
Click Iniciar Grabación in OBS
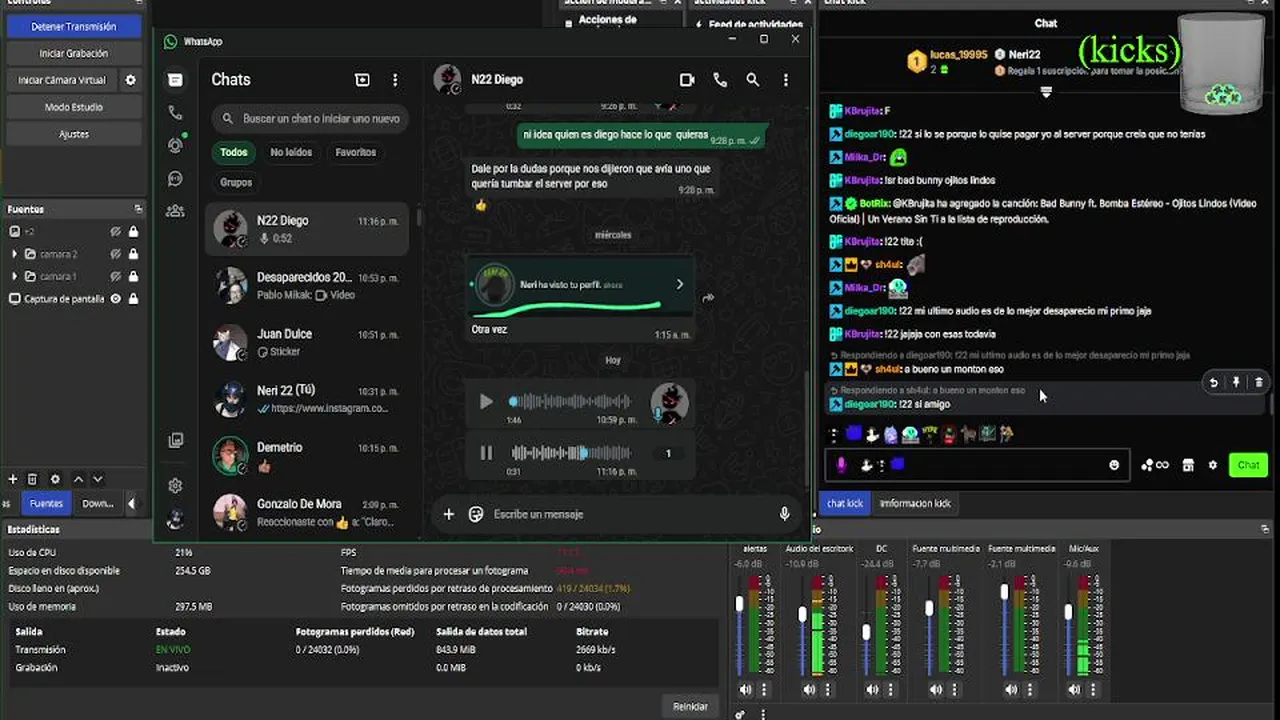coord(73,53)
